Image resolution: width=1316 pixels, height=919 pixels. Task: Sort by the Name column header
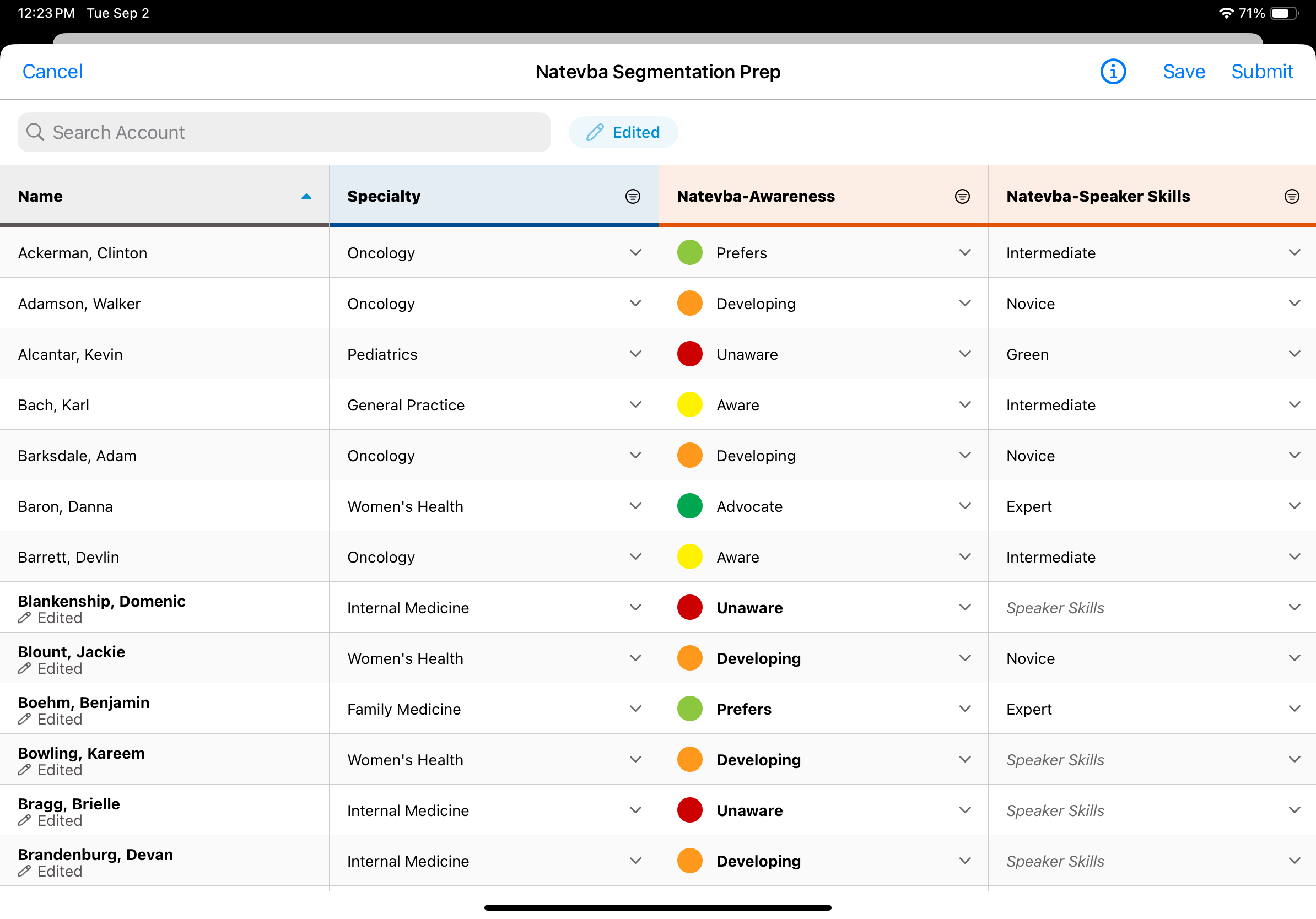40,197
